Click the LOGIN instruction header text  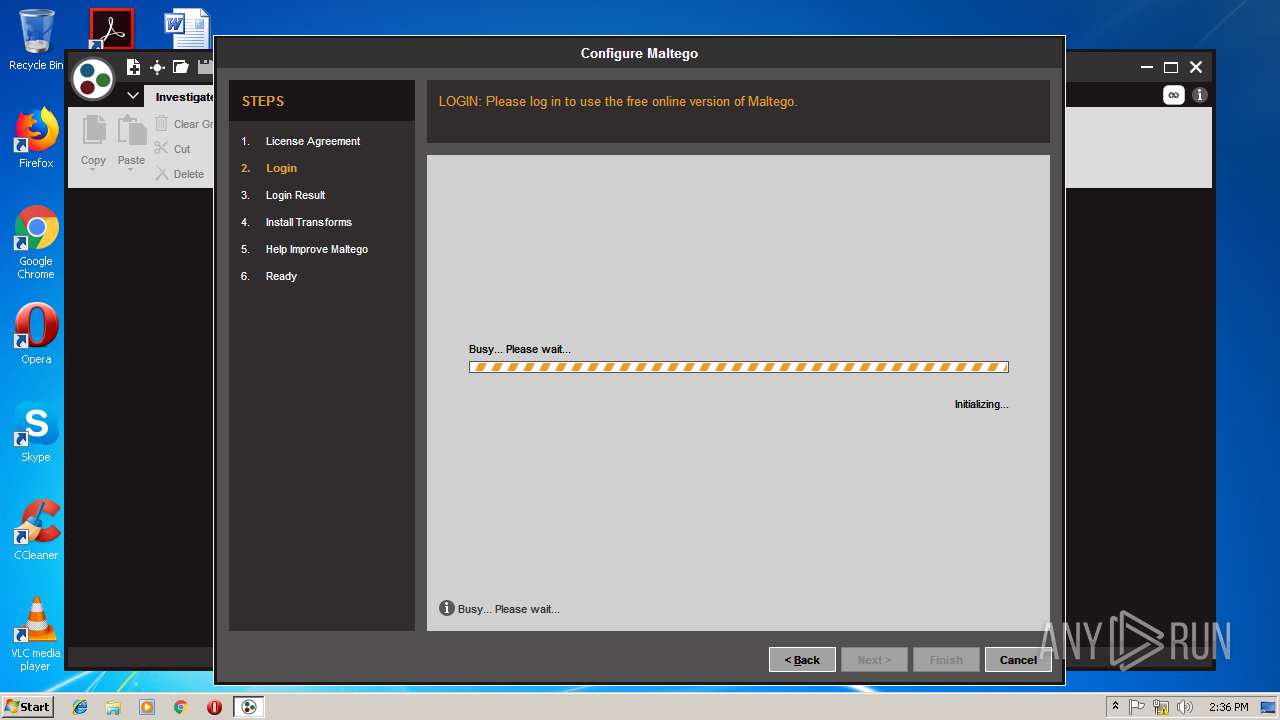[x=617, y=101]
